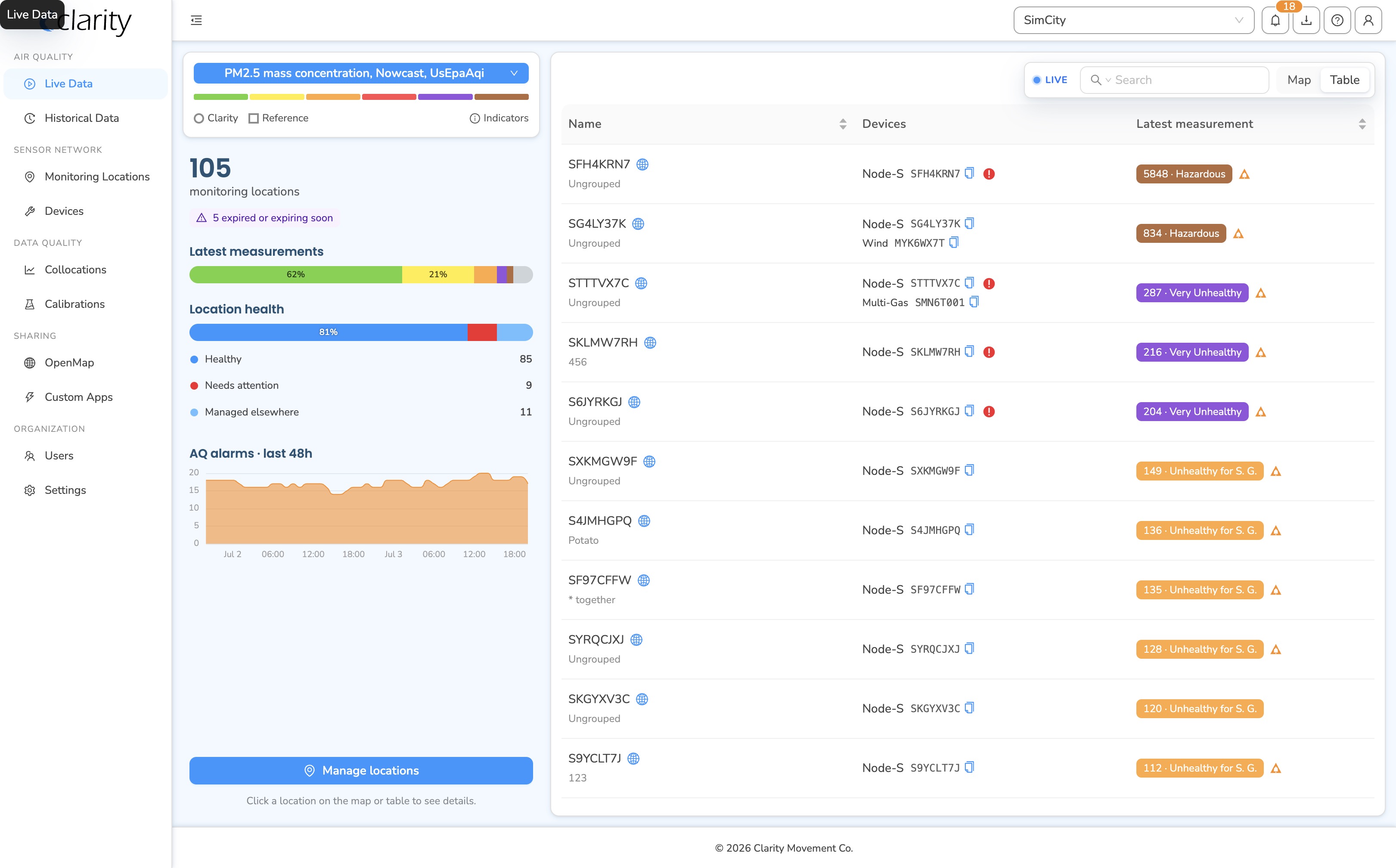Collapse sidebar with the menu fold icon
The width and height of the screenshot is (1396, 868).
point(196,21)
